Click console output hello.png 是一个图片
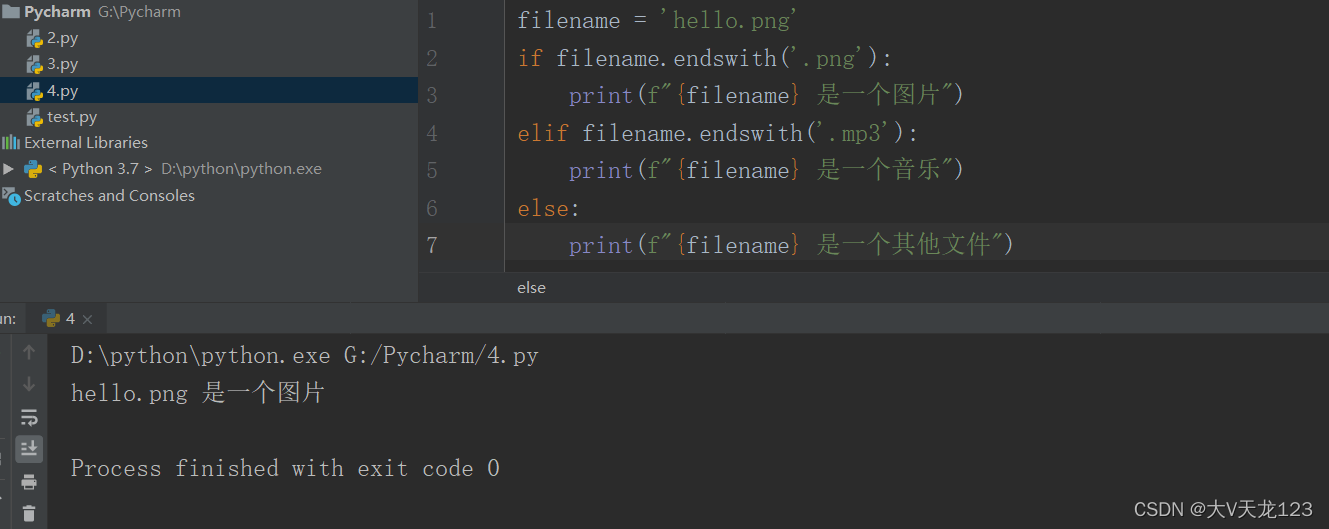The width and height of the screenshot is (1329, 529). pyautogui.click(x=198, y=393)
